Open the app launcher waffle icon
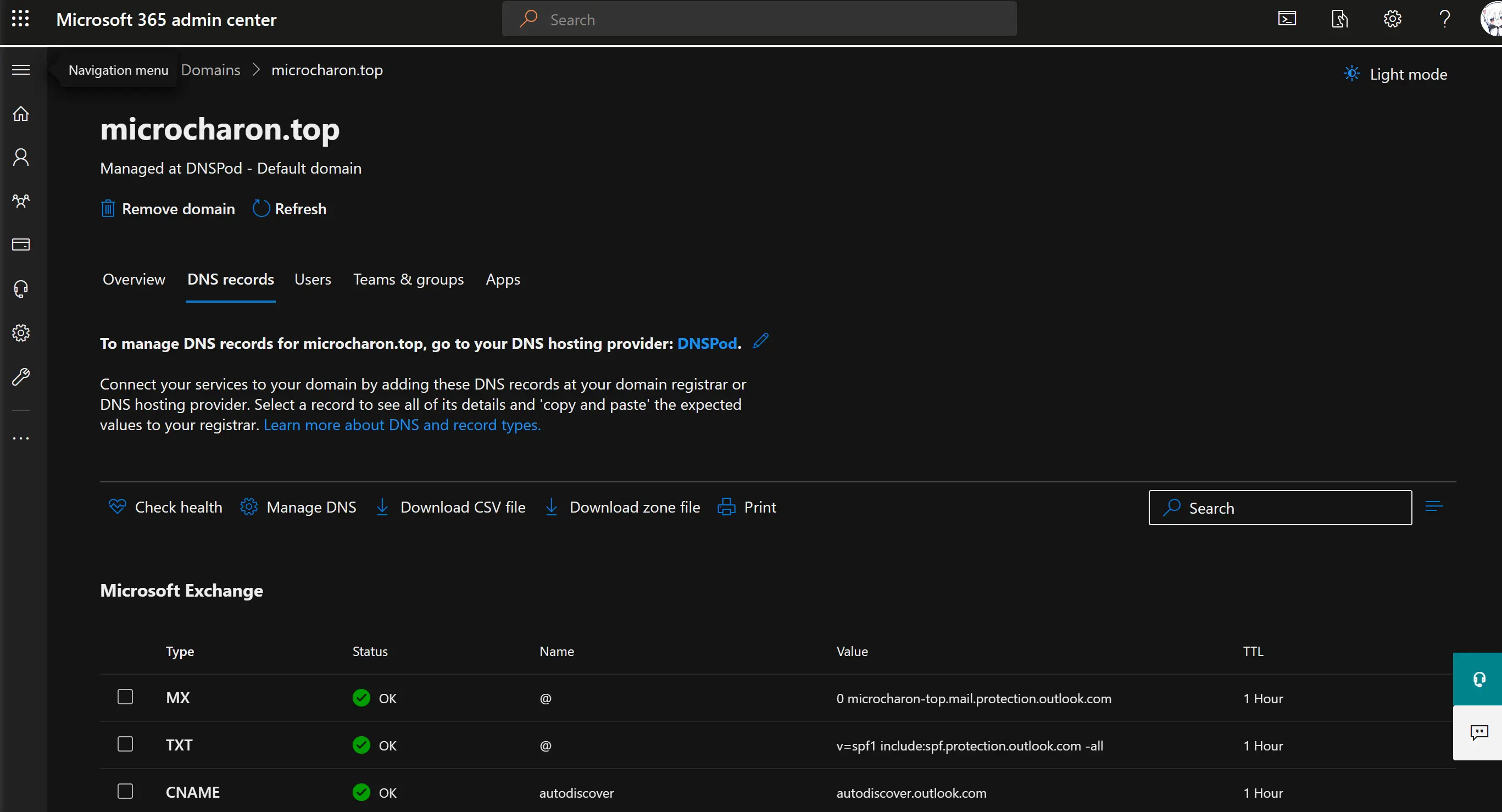 [20, 19]
